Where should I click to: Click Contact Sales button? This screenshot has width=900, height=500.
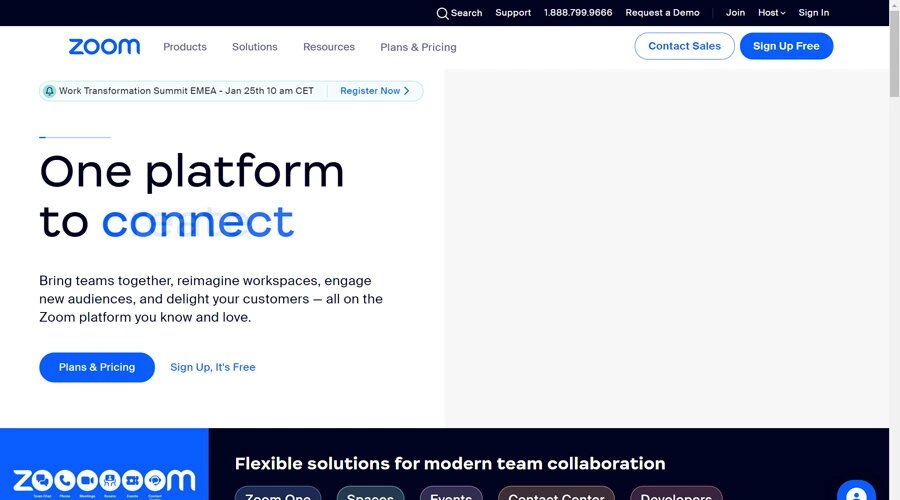tap(684, 46)
